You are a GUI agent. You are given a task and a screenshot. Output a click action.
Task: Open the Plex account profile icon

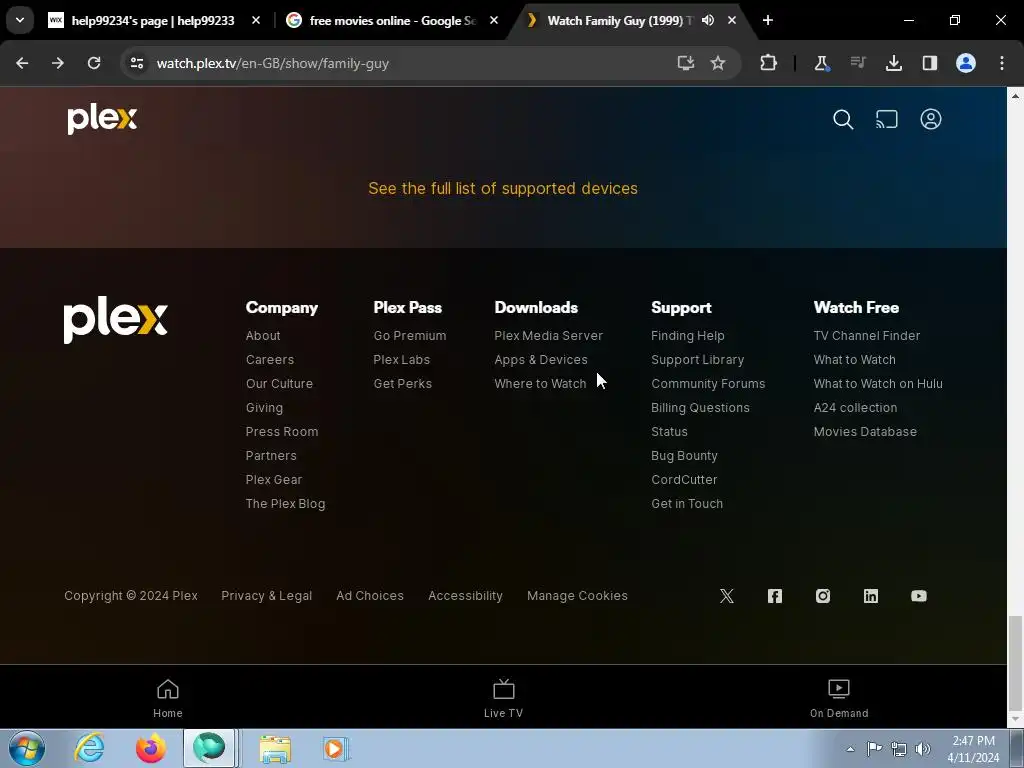pos(931,120)
